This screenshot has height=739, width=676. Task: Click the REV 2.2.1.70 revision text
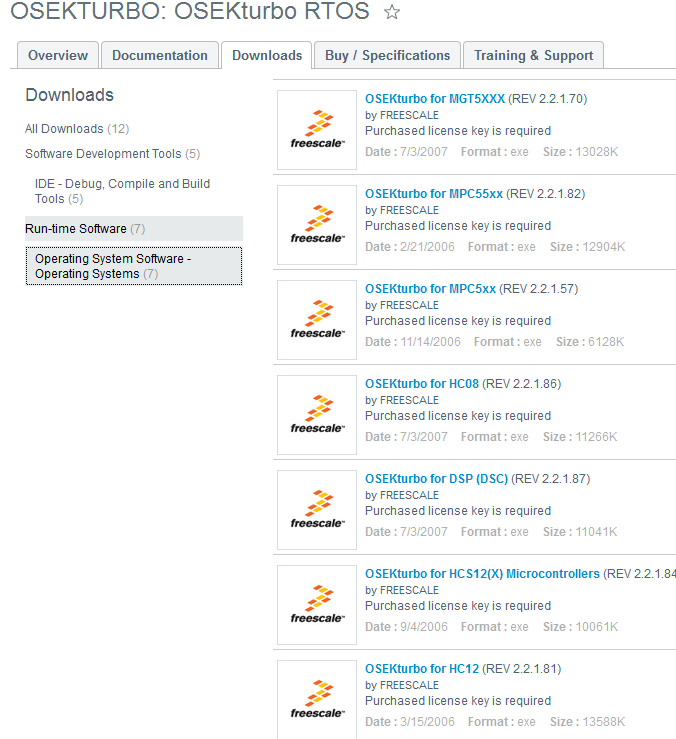547,99
